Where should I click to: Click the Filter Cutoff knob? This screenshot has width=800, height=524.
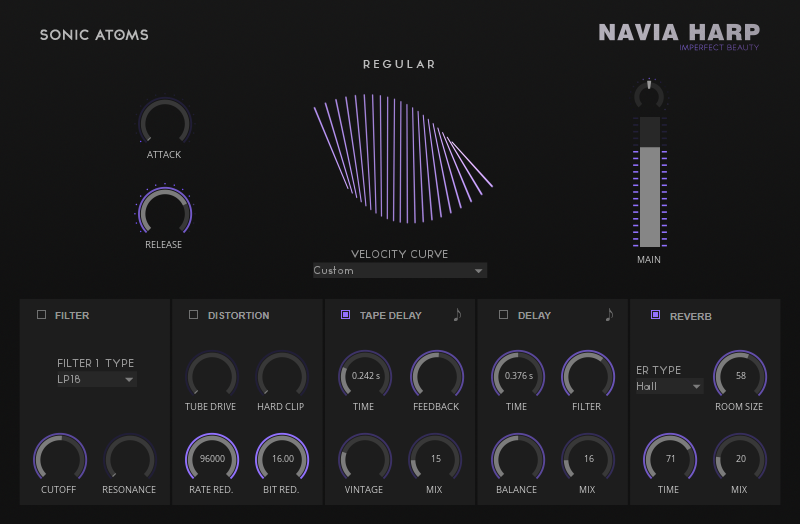click(x=60, y=458)
